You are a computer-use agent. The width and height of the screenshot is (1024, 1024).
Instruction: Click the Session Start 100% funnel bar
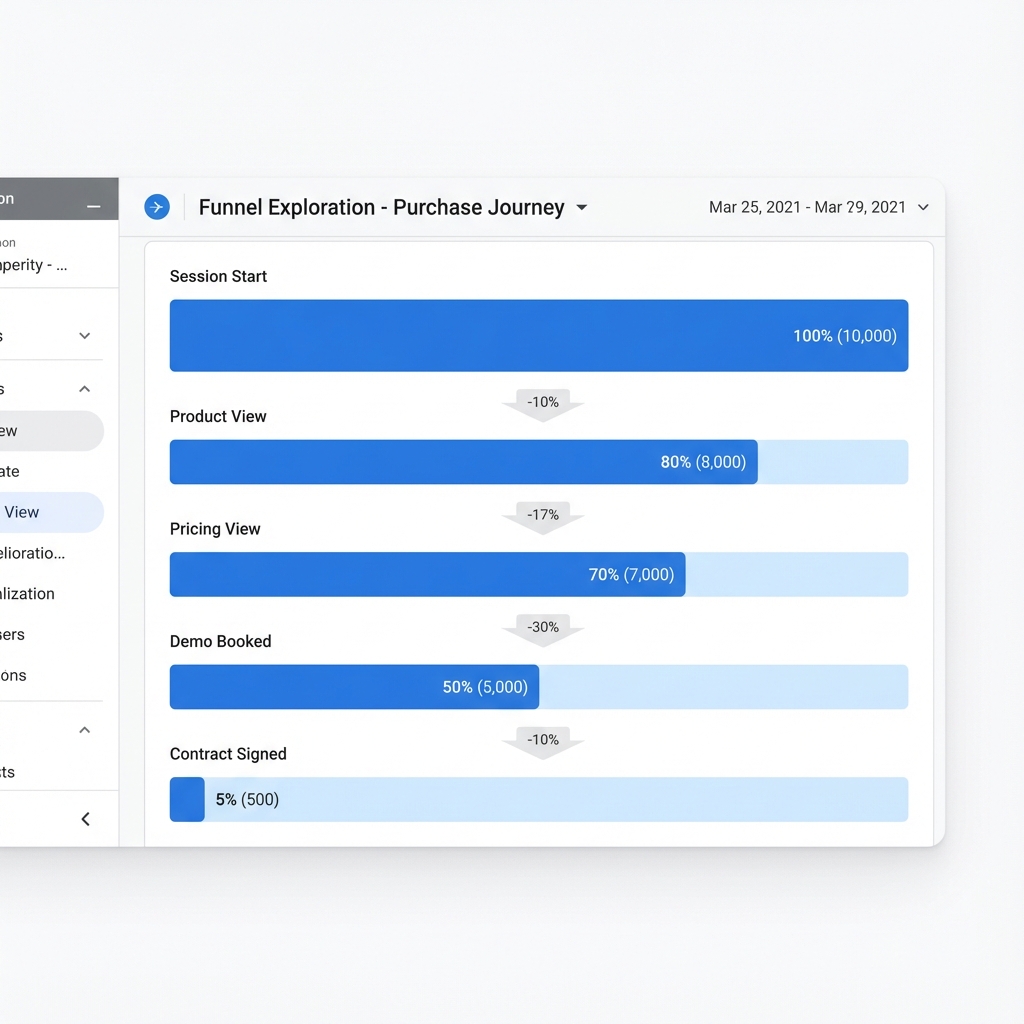coord(538,335)
